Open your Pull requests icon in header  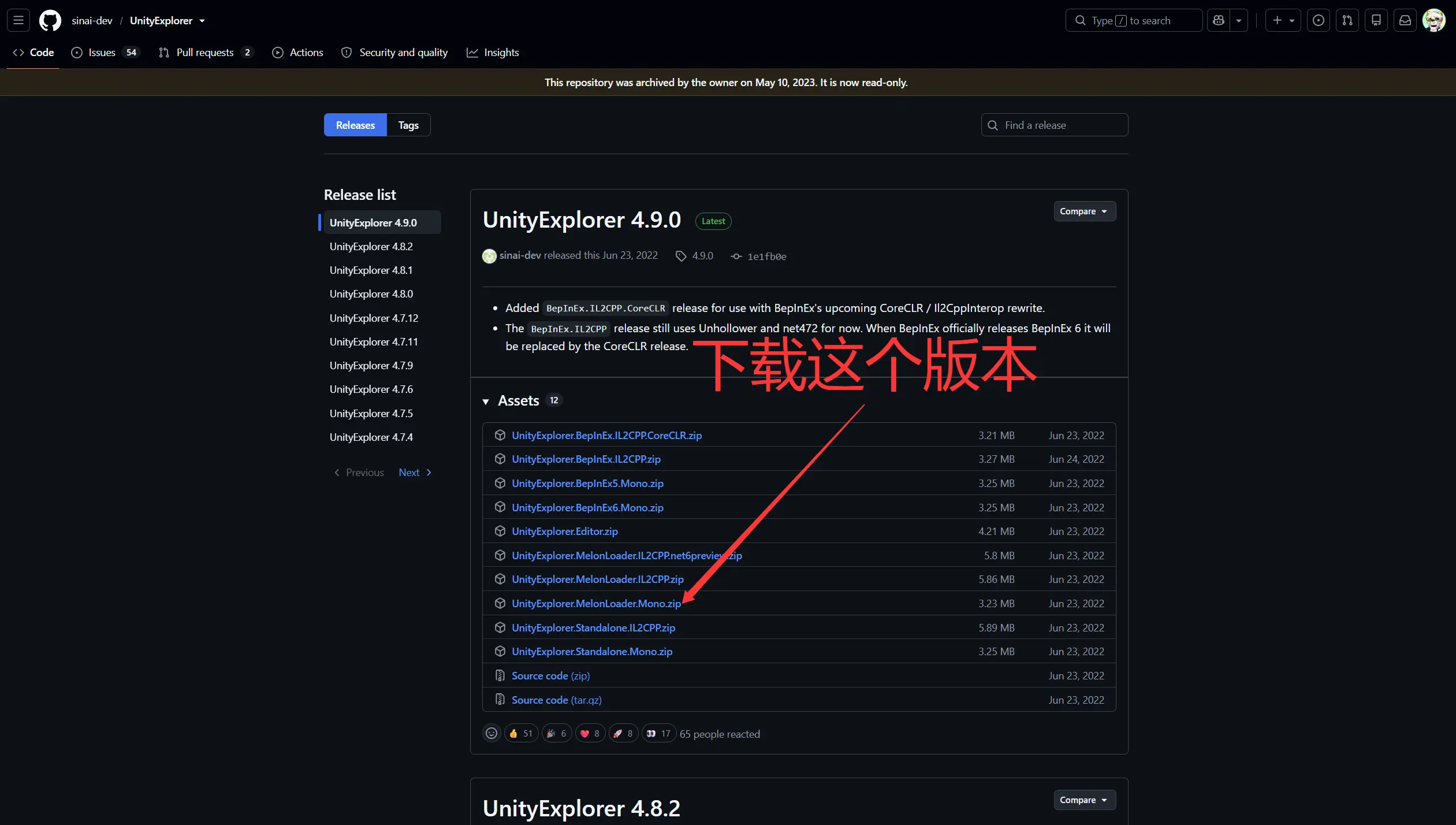(x=1347, y=20)
